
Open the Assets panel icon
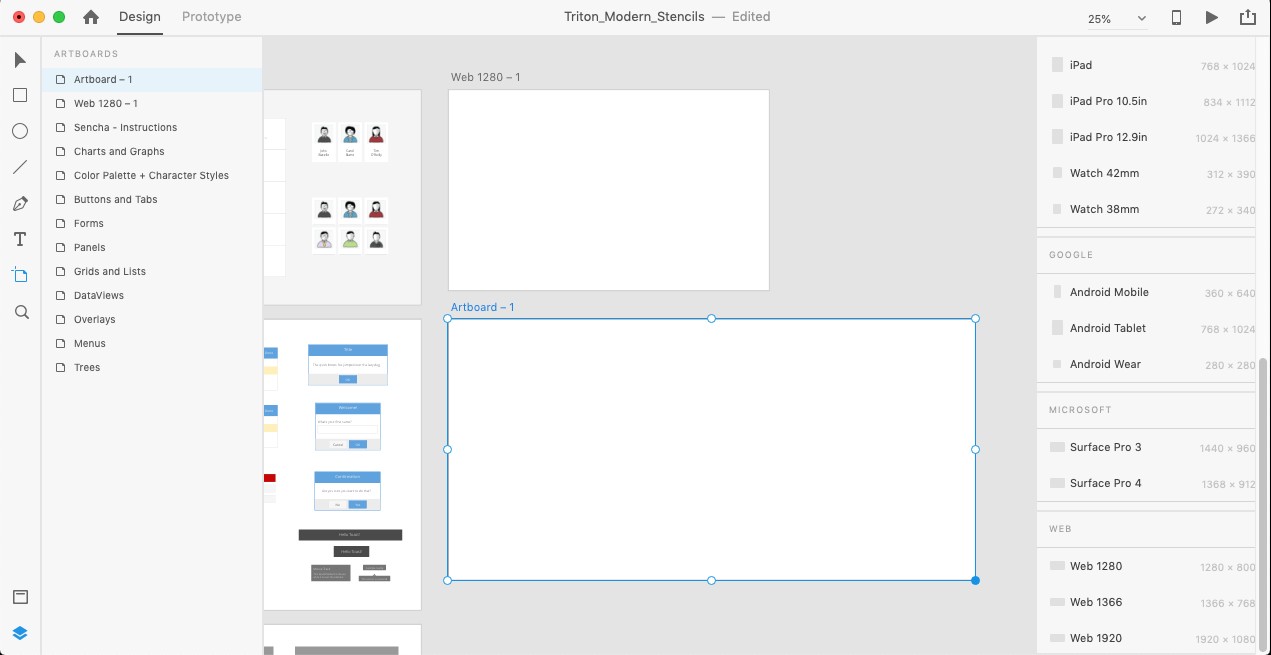[20, 597]
